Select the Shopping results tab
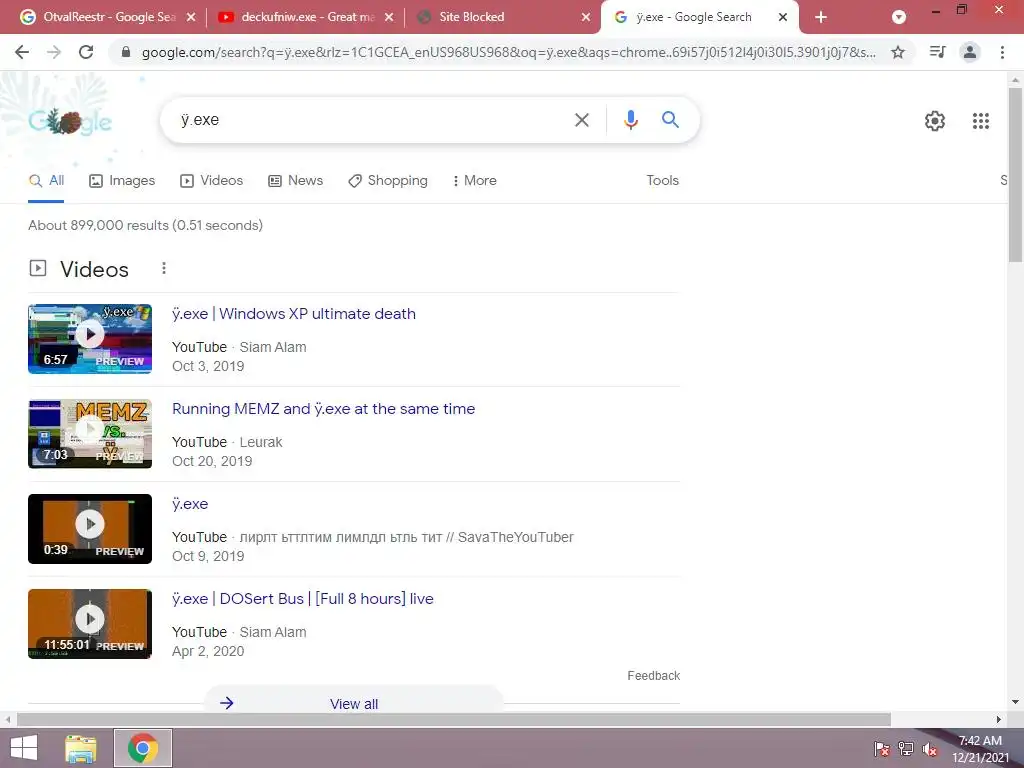Viewport: 1024px width, 768px height. point(388,181)
